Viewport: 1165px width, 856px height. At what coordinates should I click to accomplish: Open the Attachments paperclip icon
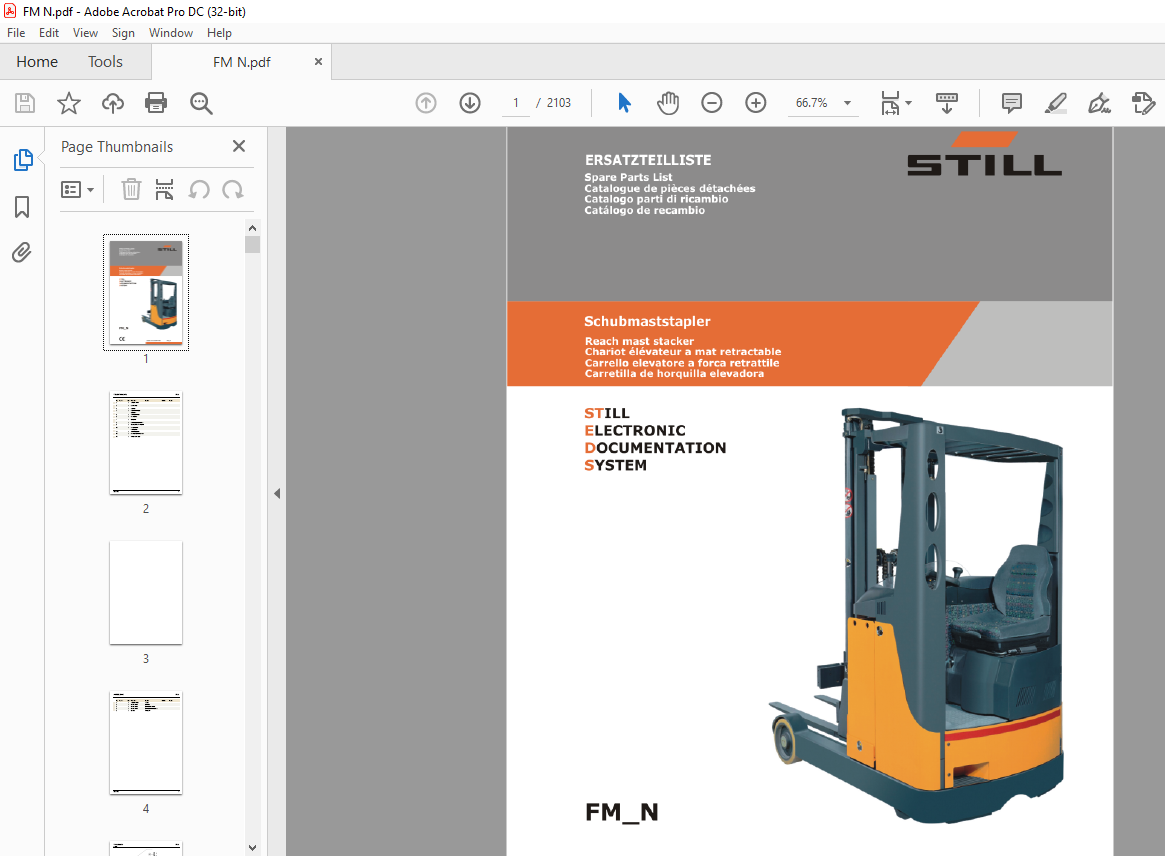click(x=22, y=253)
